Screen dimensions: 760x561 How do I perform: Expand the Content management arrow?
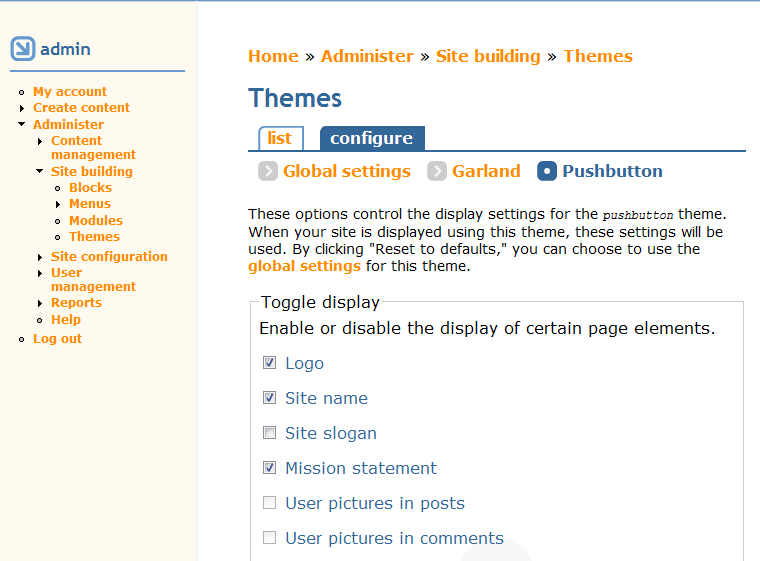40,141
